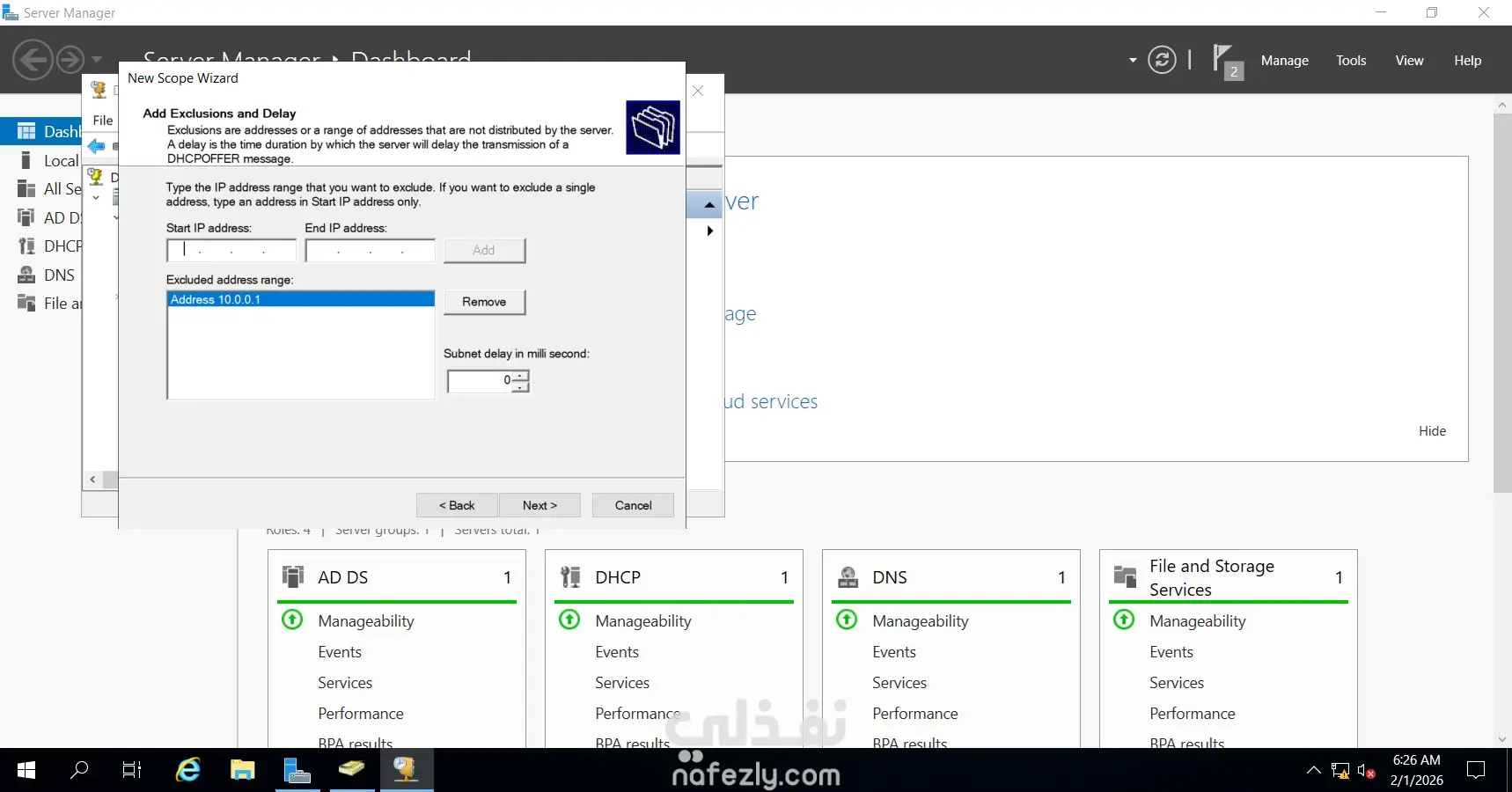Click the scroll-down arrow of Server Manager's scrollbar
Viewport: 1512px width, 792px height.
[x=1502, y=739]
